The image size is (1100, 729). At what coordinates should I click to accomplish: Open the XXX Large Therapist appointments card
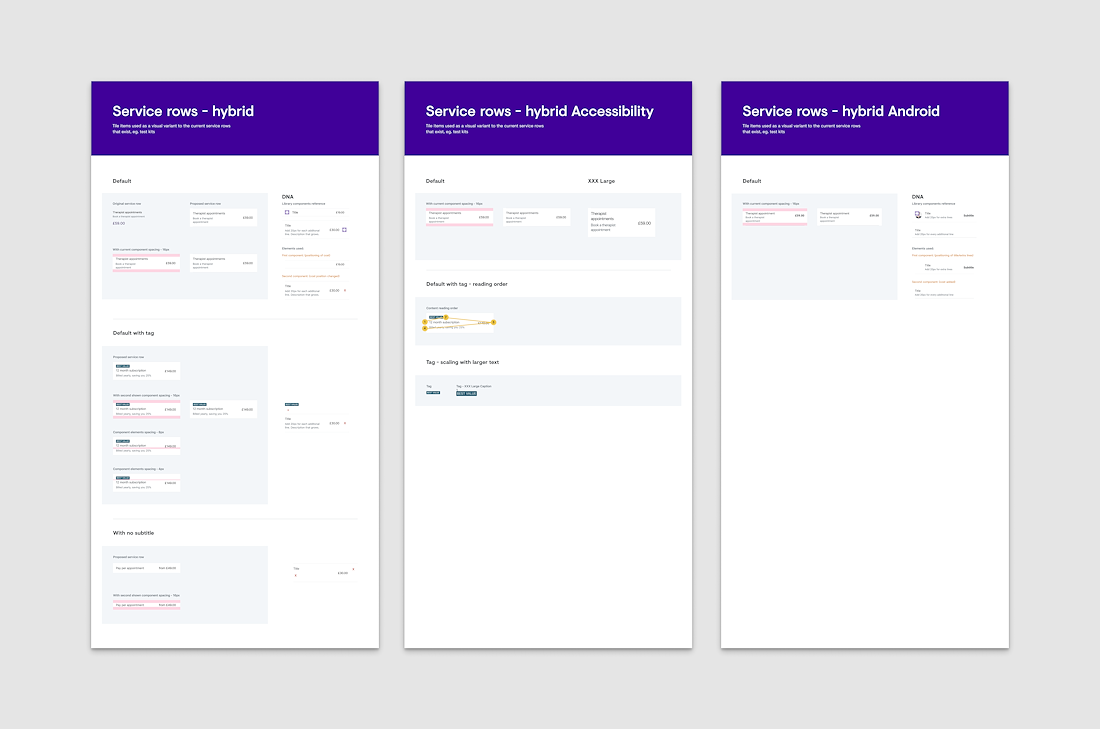[x=622, y=222]
